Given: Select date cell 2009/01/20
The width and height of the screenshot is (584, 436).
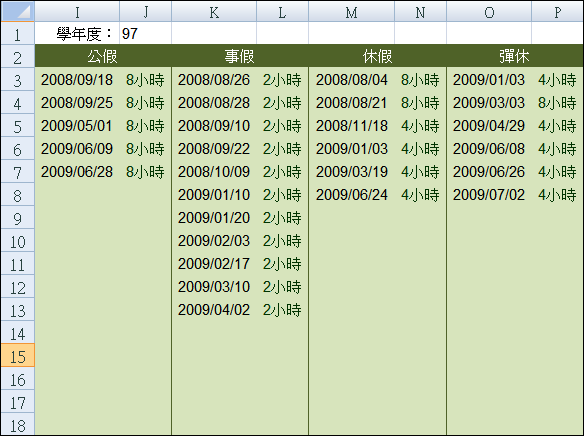Looking at the screenshot, I should click(214, 218).
